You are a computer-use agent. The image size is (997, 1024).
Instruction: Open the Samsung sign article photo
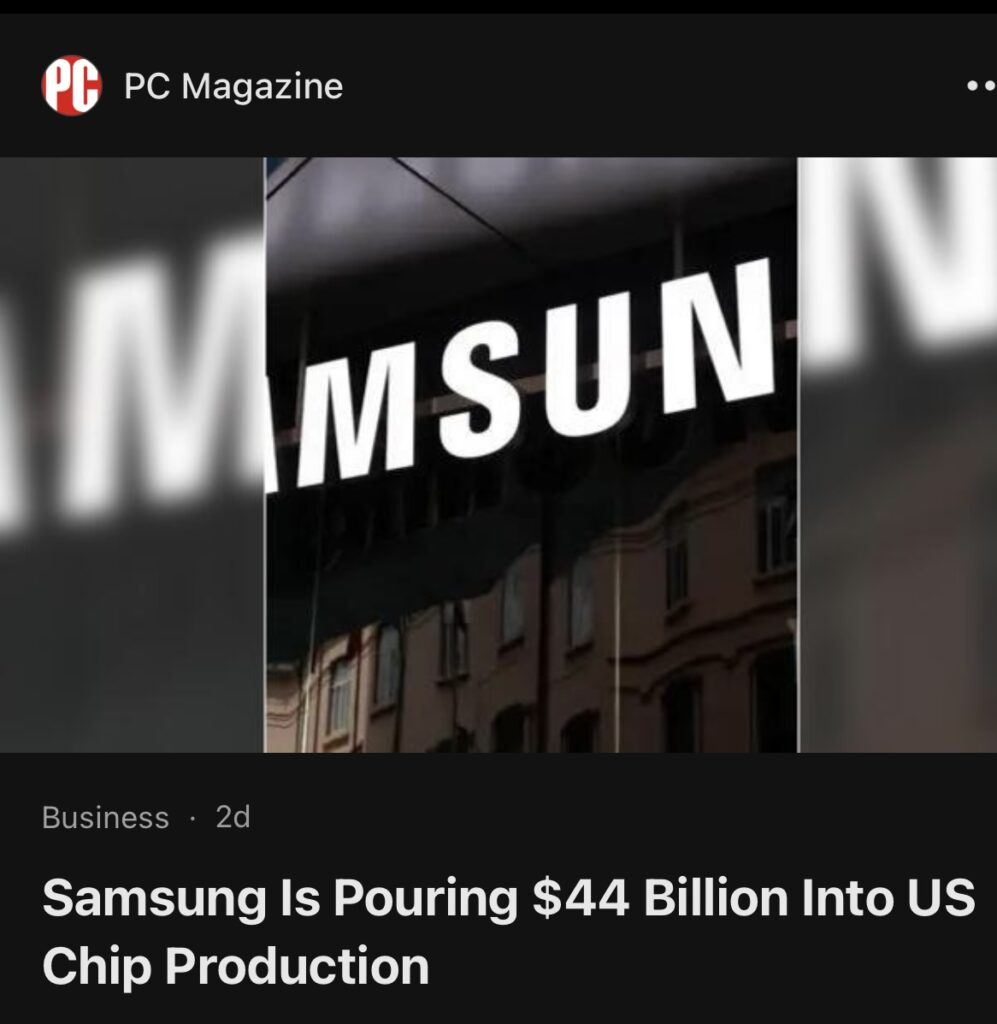tap(531, 455)
